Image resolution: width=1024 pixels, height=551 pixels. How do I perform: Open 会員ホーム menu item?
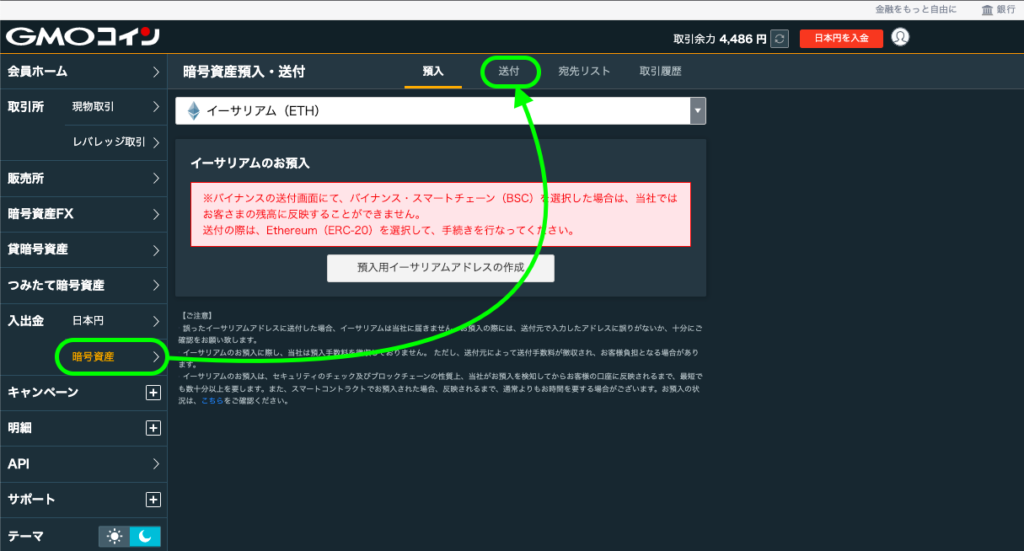84,71
